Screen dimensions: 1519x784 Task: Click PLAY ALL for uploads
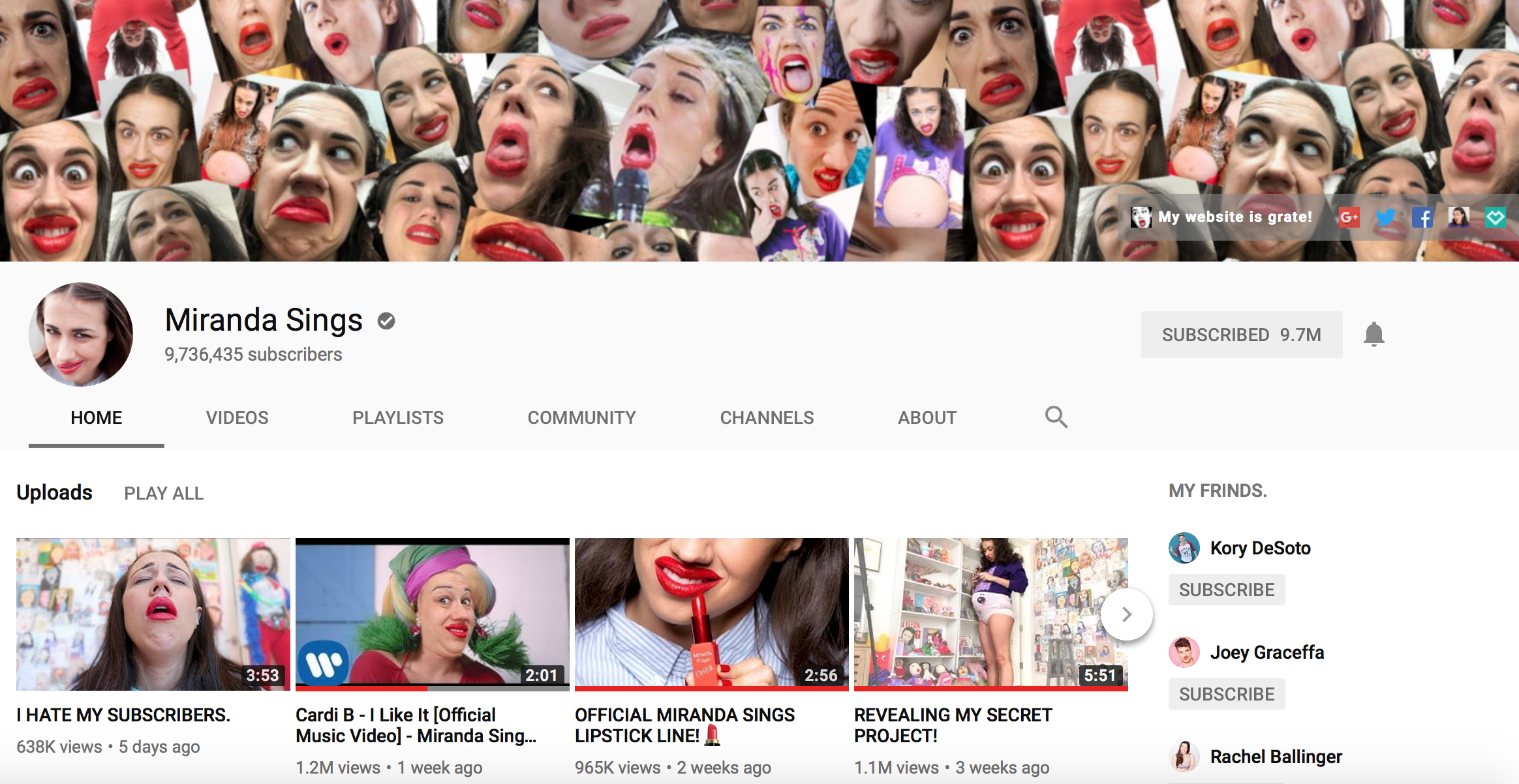[x=164, y=494]
